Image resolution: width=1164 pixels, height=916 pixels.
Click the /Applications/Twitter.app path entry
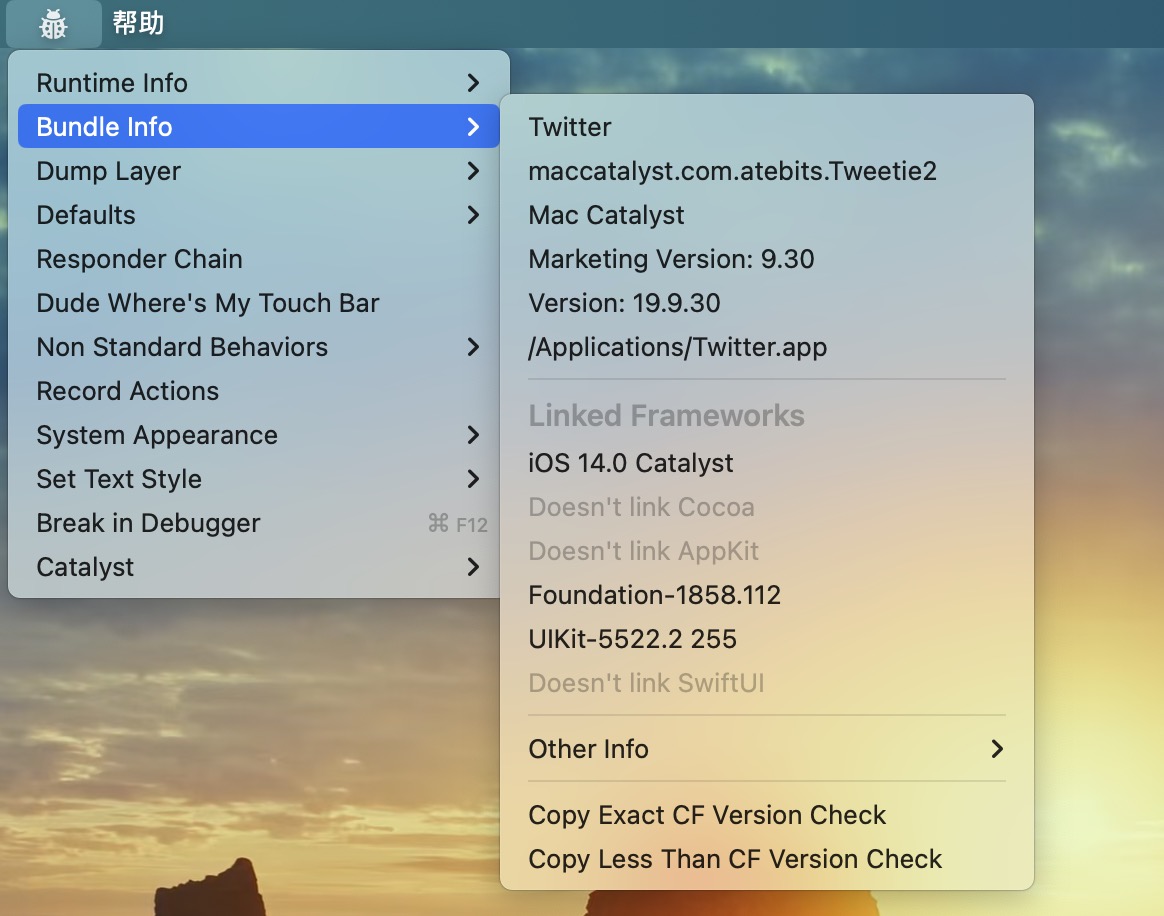click(x=678, y=347)
